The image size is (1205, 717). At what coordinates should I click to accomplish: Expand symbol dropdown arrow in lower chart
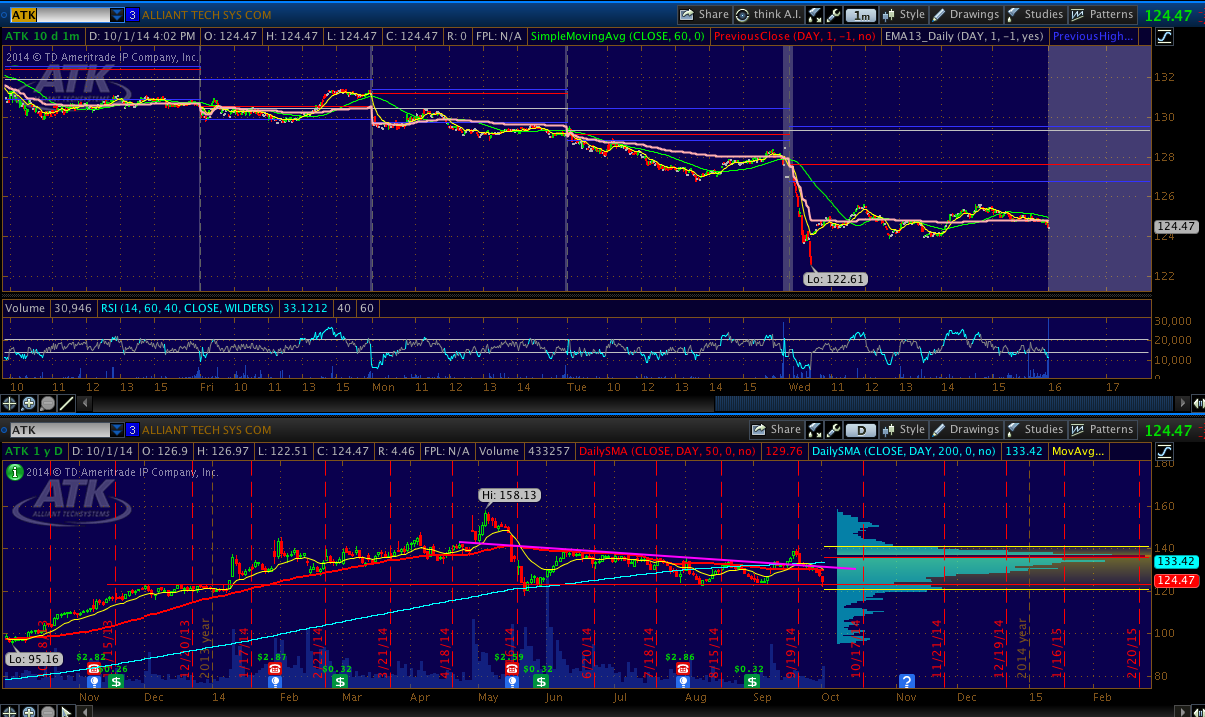tap(117, 430)
